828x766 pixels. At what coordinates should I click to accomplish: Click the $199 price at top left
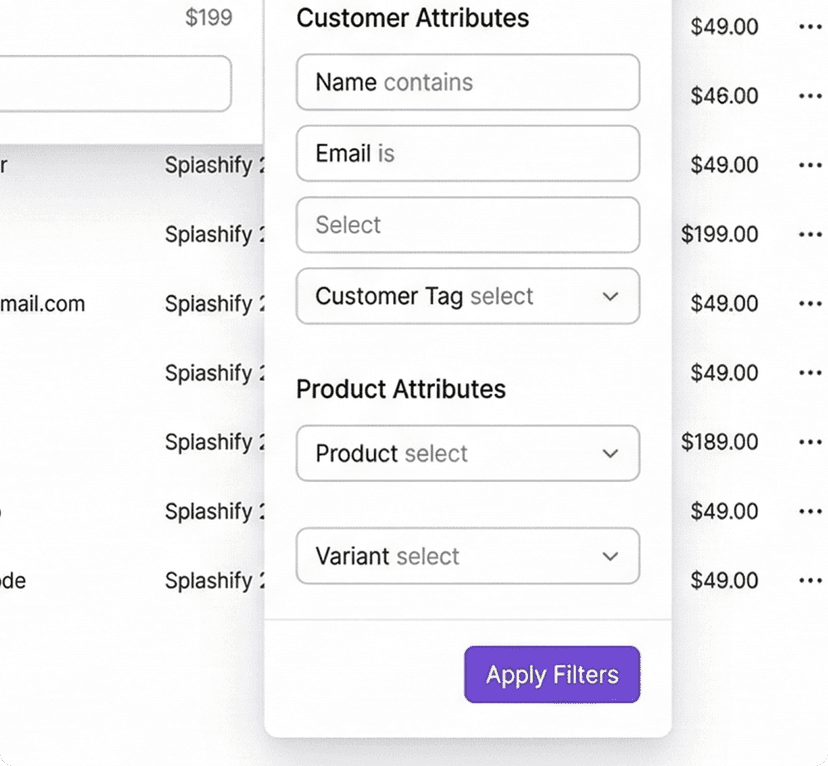207,17
